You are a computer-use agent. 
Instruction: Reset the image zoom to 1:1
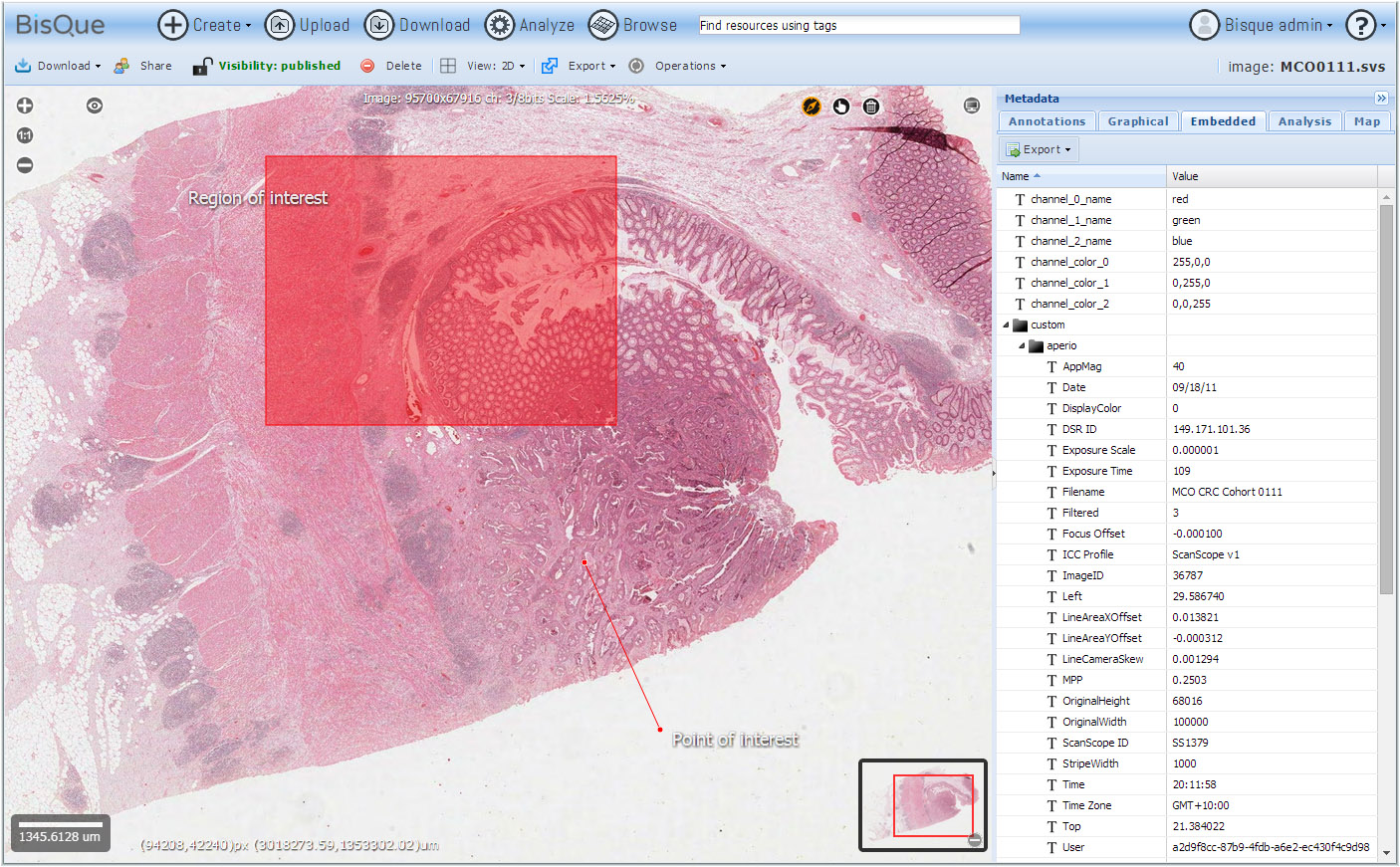click(25, 135)
